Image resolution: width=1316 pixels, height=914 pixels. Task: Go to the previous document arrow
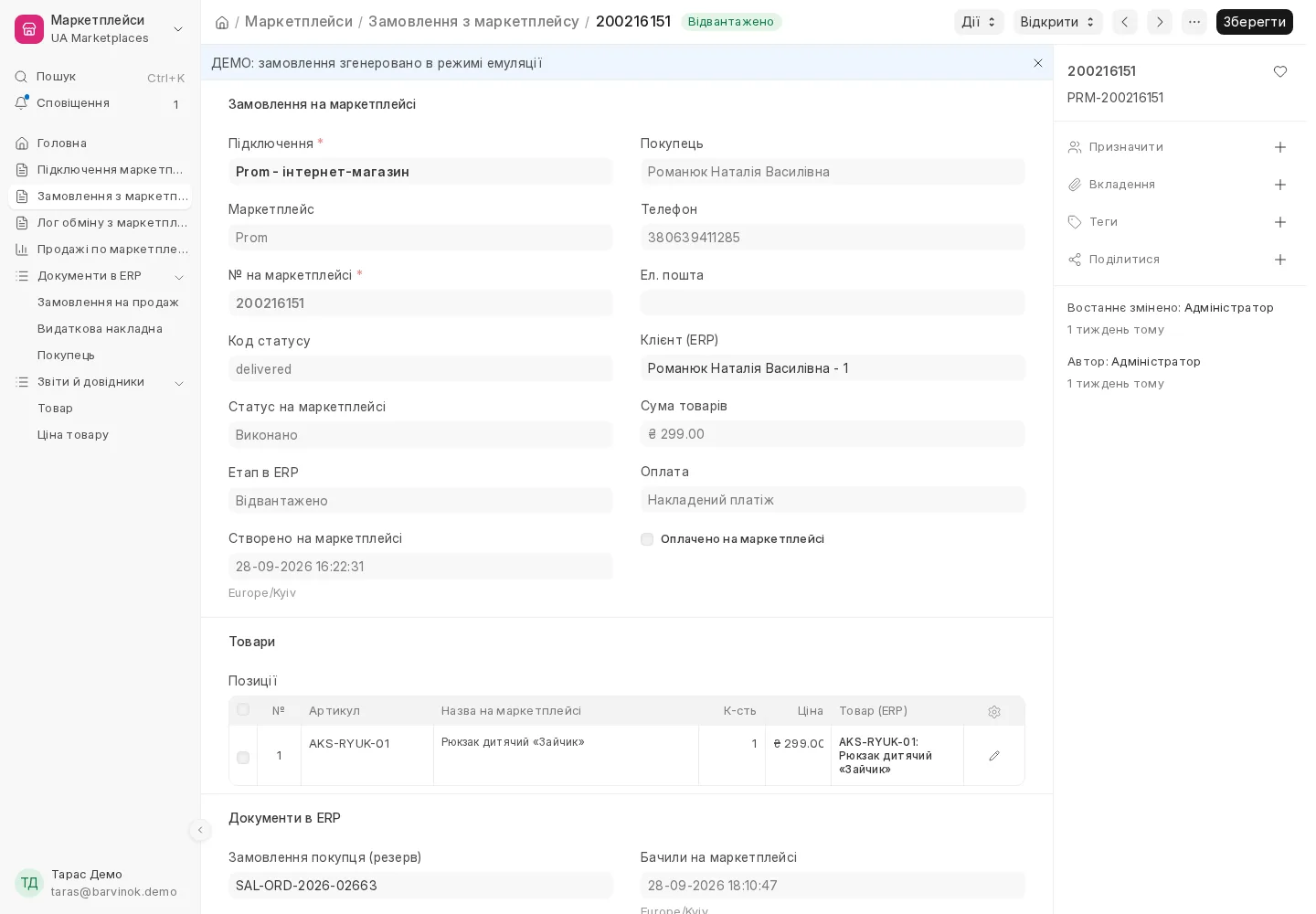coord(1125,22)
